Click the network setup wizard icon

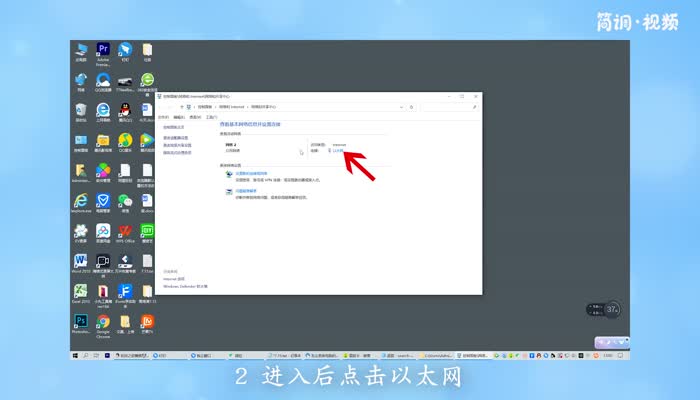click(229, 175)
